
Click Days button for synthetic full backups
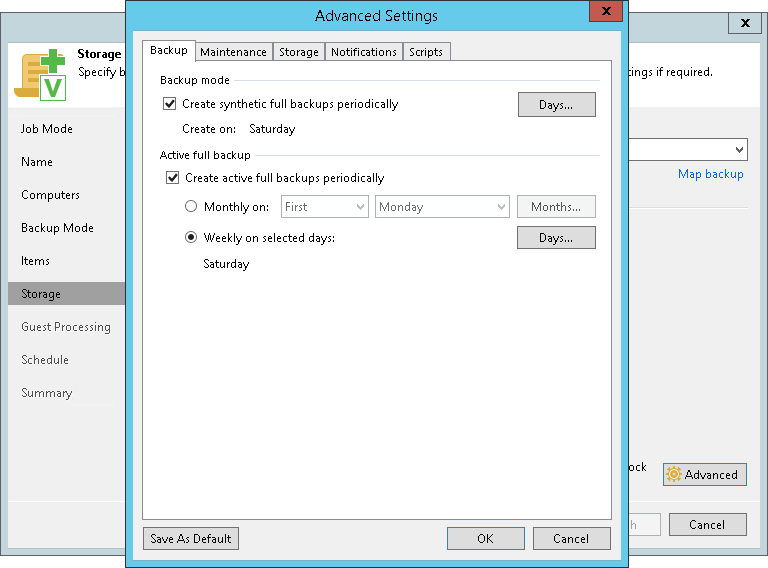[556, 105]
